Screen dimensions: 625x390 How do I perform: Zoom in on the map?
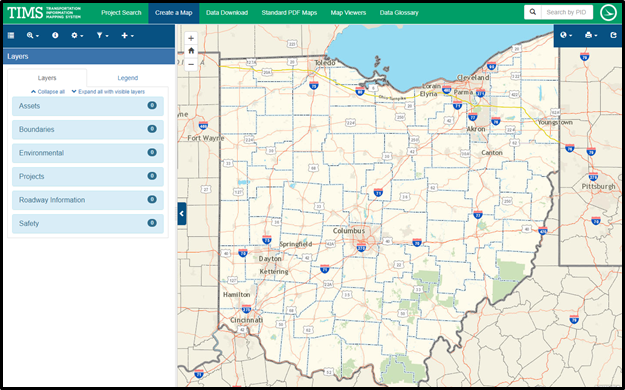[x=191, y=38]
